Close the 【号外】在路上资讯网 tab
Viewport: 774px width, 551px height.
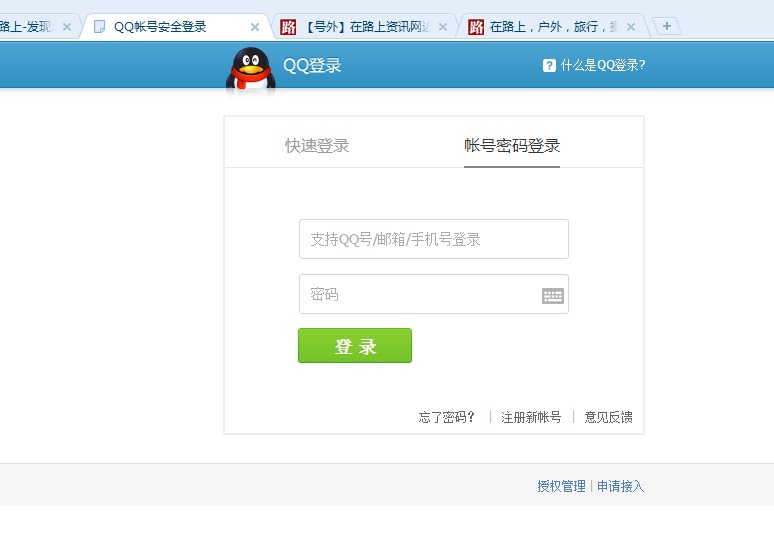pyautogui.click(x=443, y=27)
